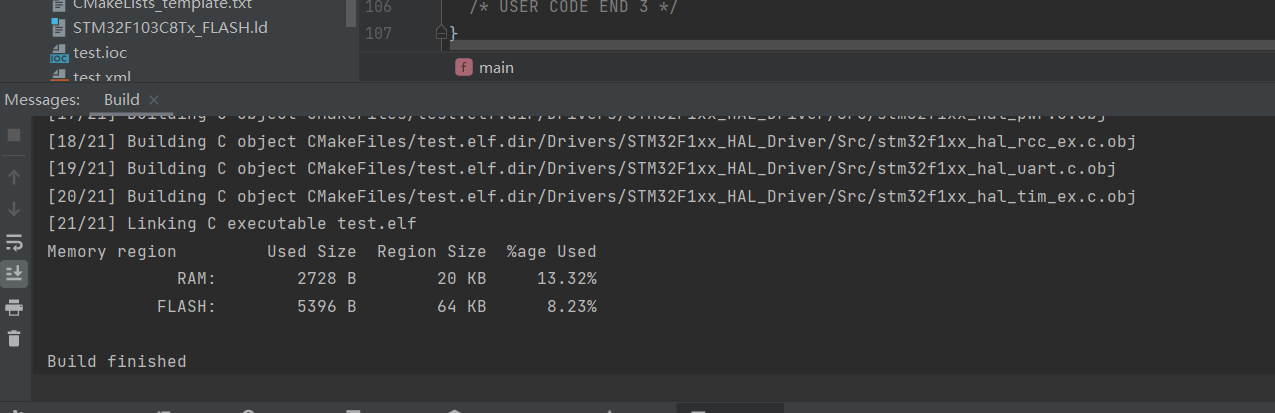Click the Region Size column header

432,251
